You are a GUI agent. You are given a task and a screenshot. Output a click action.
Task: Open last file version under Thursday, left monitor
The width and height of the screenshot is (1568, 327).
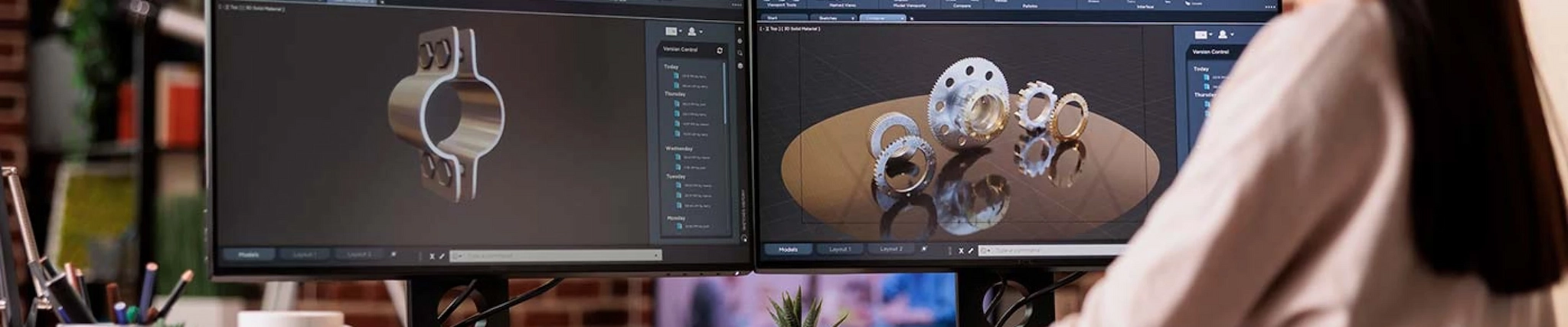(691, 134)
